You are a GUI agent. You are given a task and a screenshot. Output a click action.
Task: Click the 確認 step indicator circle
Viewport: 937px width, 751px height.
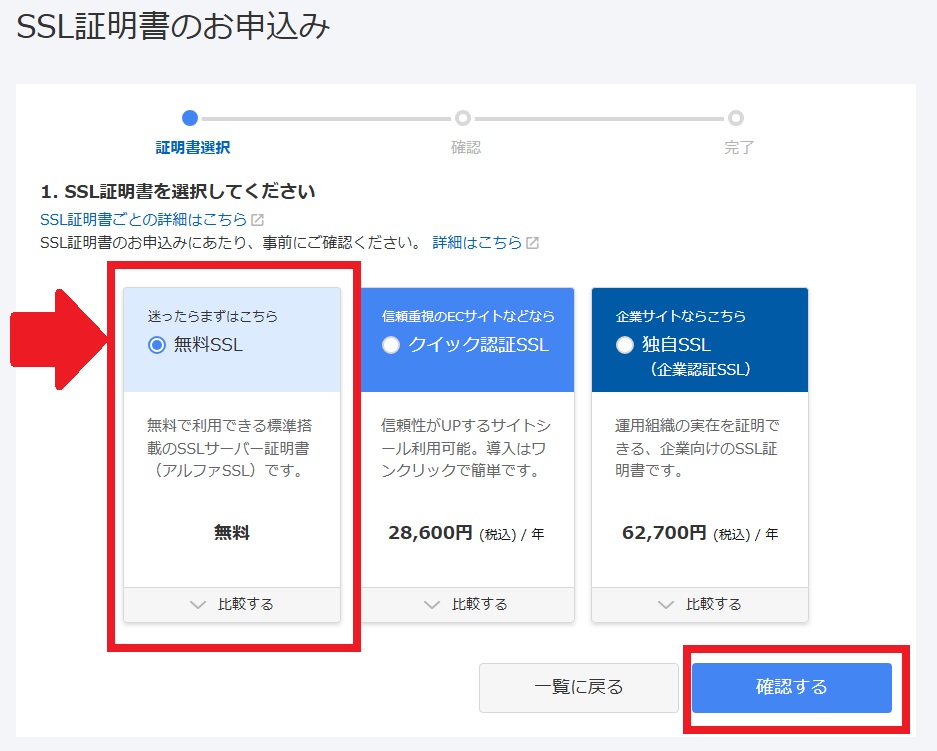(463, 118)
